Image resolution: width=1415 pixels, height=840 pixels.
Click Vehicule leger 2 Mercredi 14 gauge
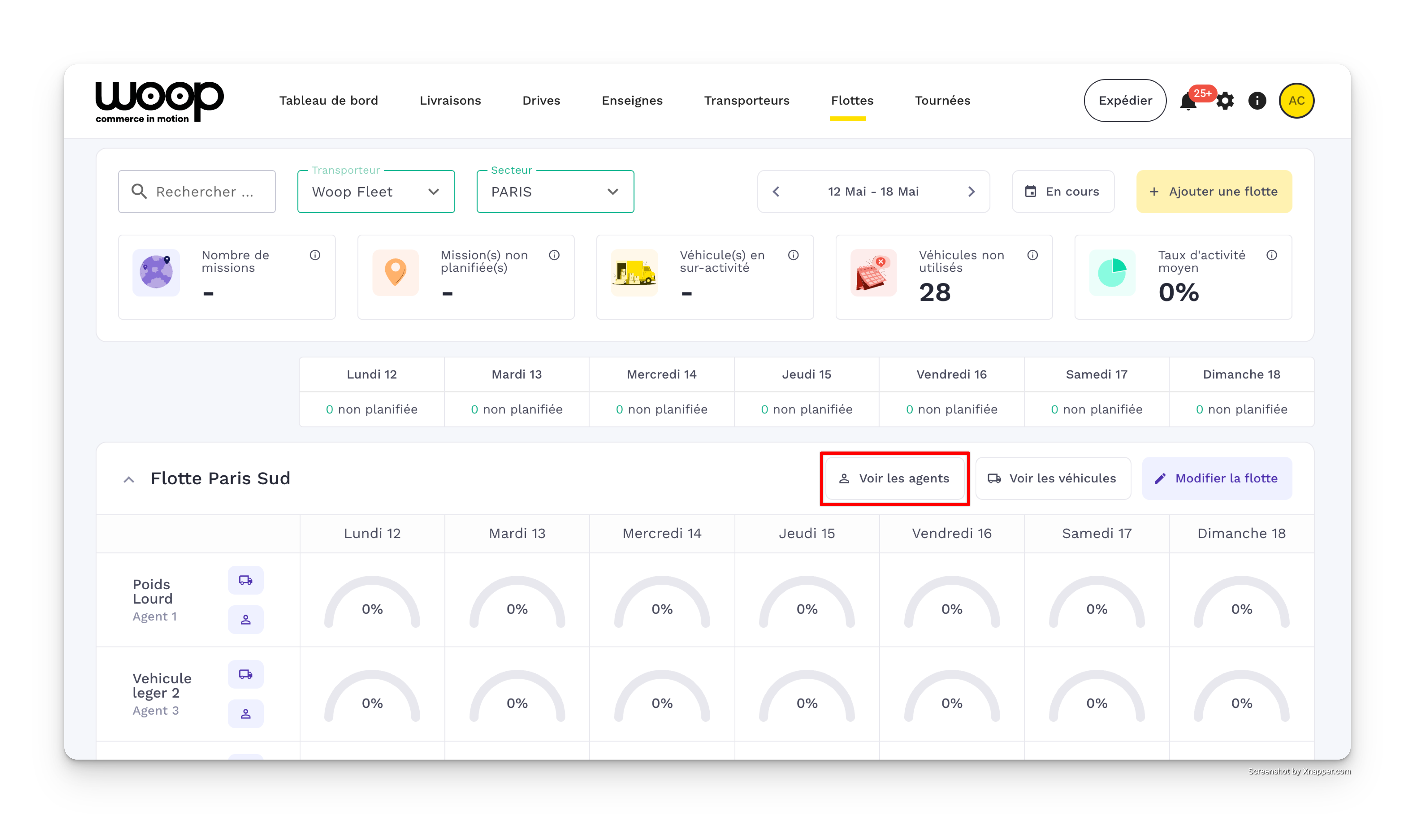(x=662, y=696)
